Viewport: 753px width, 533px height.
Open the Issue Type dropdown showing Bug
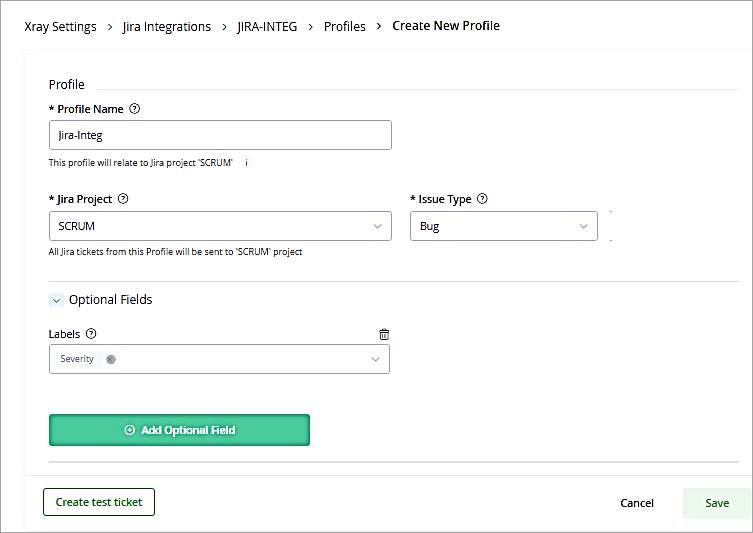click(503, 227)
